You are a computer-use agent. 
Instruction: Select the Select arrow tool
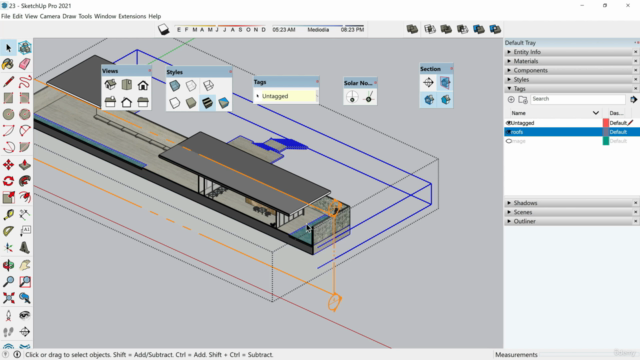pos(8,48)
